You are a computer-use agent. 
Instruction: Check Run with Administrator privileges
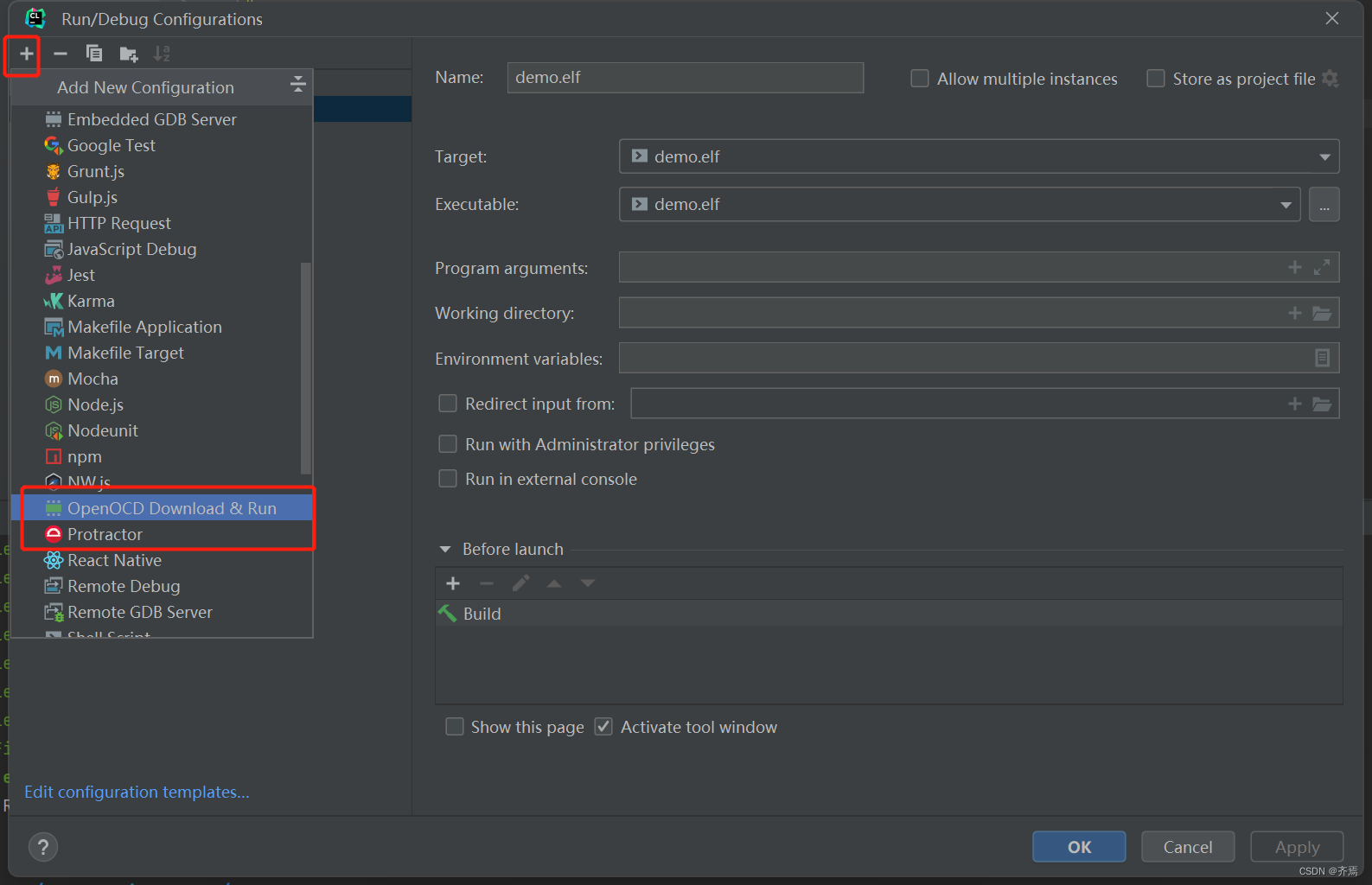point(448,444)
